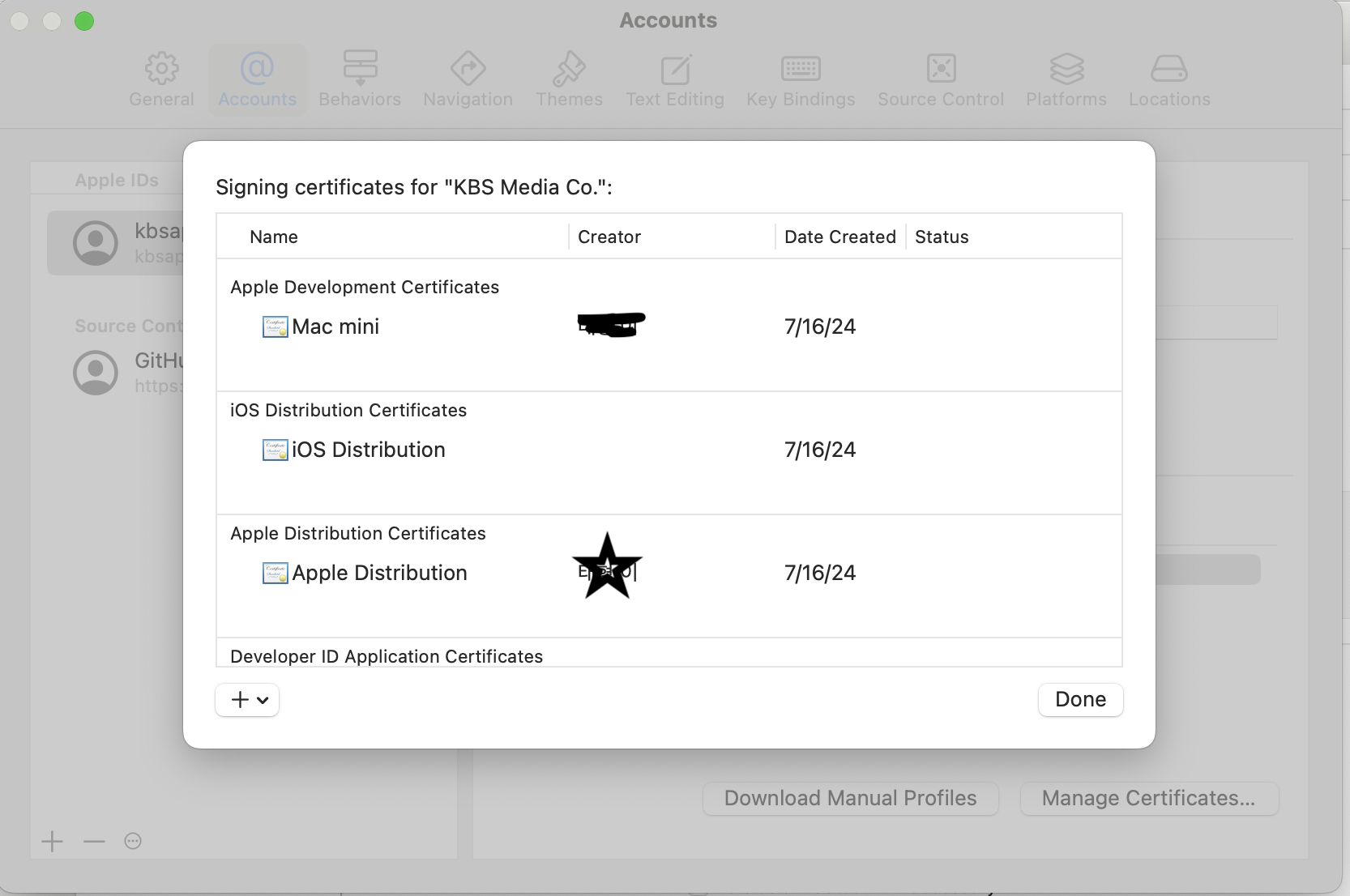Open the Platforms stack icon
This screenshot has height=896, width=1350.
[1066, 69]
